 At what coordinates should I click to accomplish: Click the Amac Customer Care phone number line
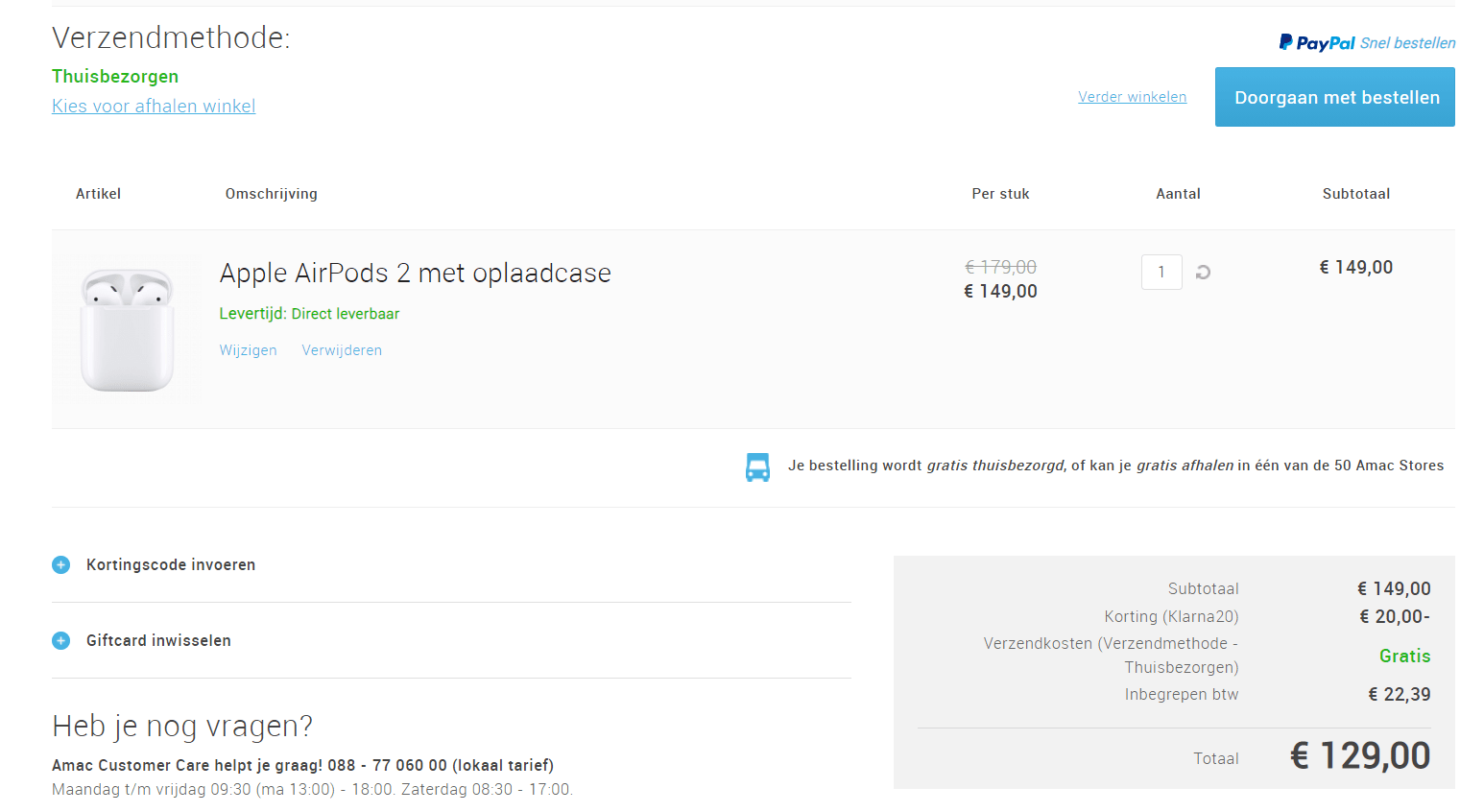[302, 766]
